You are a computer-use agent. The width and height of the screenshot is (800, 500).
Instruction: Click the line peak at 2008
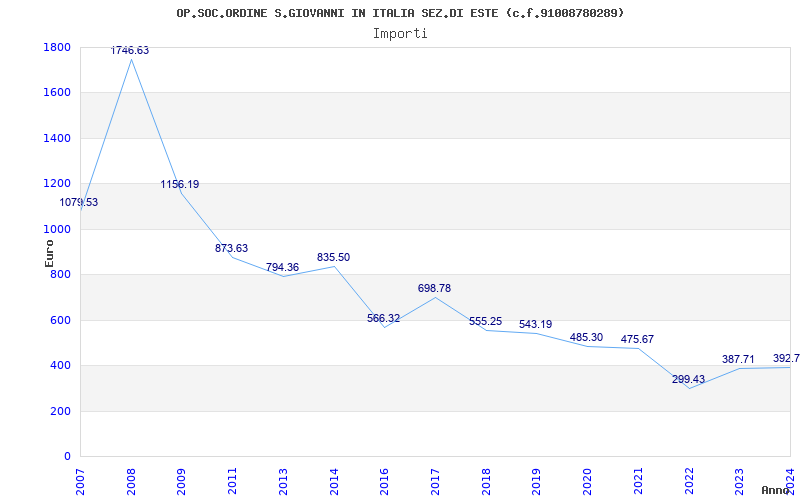point(131,60)
